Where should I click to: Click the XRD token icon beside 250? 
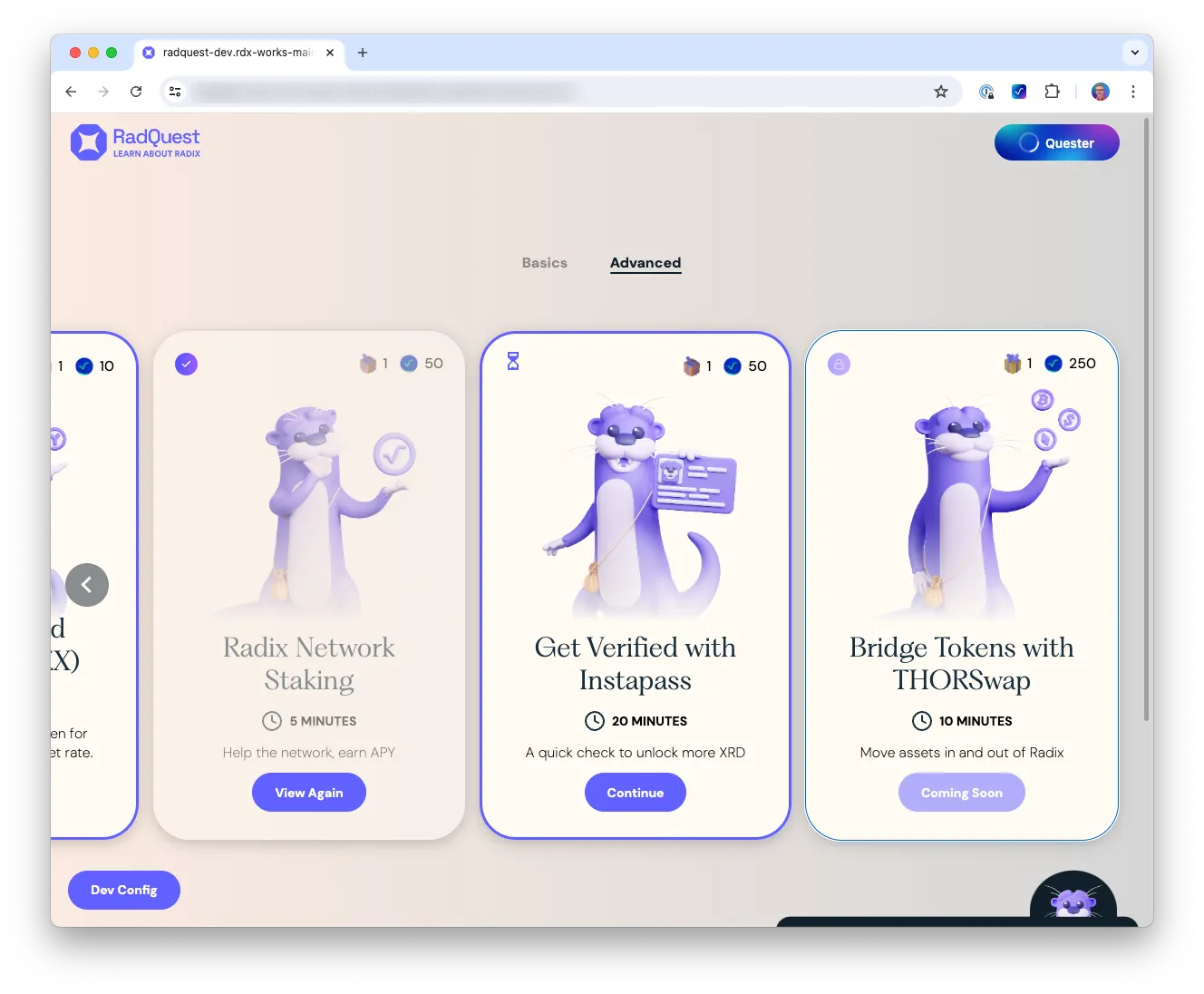(x=1053, y=364)
